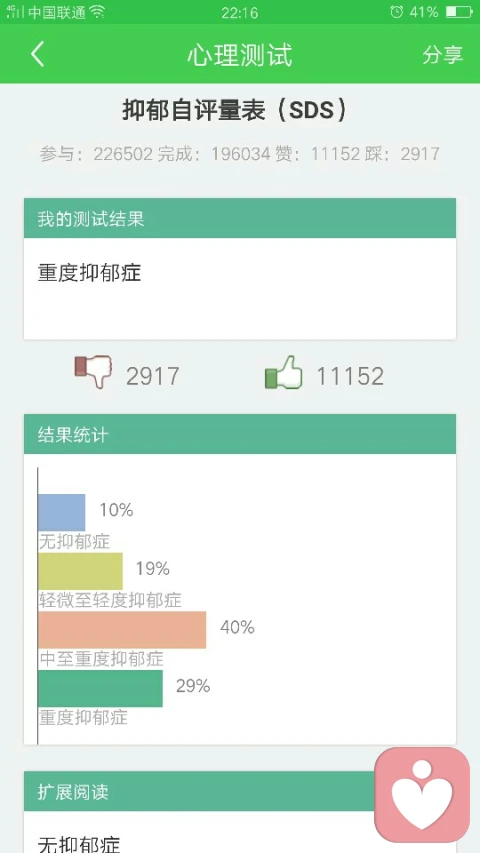
Task: Tap the 4G signal strength icon
Action: pos(15,11)
